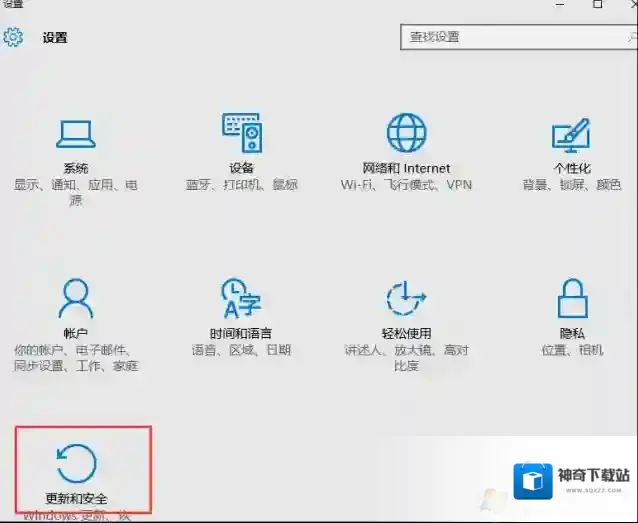Screen dimensions: 638x523
Task: Open the 系统 laptop icon
Action: click(76, 134)
